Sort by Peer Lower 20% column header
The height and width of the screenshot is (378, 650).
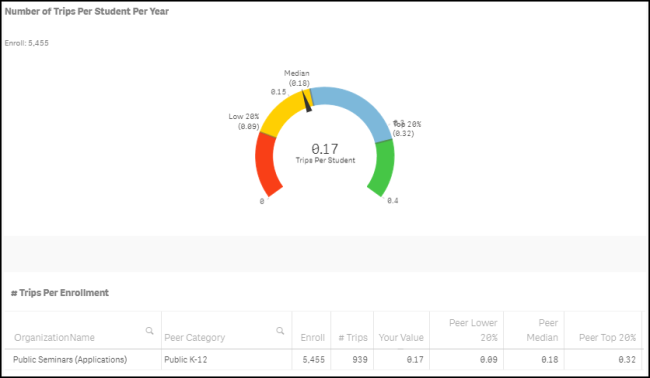pyautogui.click(x=473, y=330)
